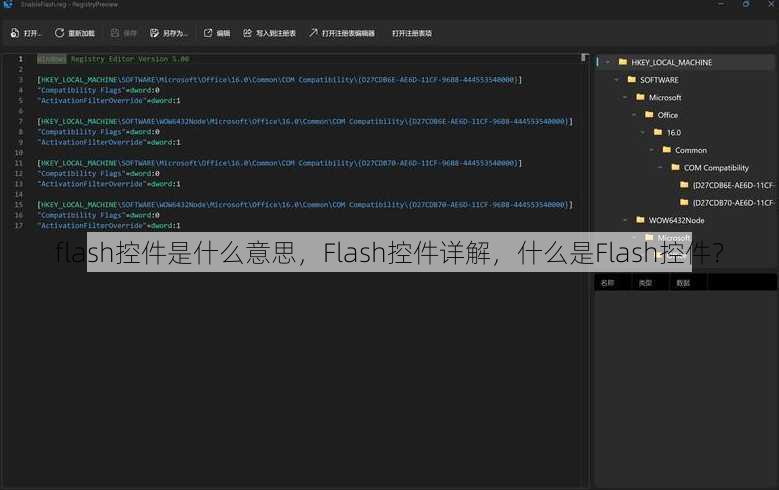The width and height of the screenshot is (779, 490).
Task: Click the editor's vertical scrollbar thumb
Action: tap(585, 58)
